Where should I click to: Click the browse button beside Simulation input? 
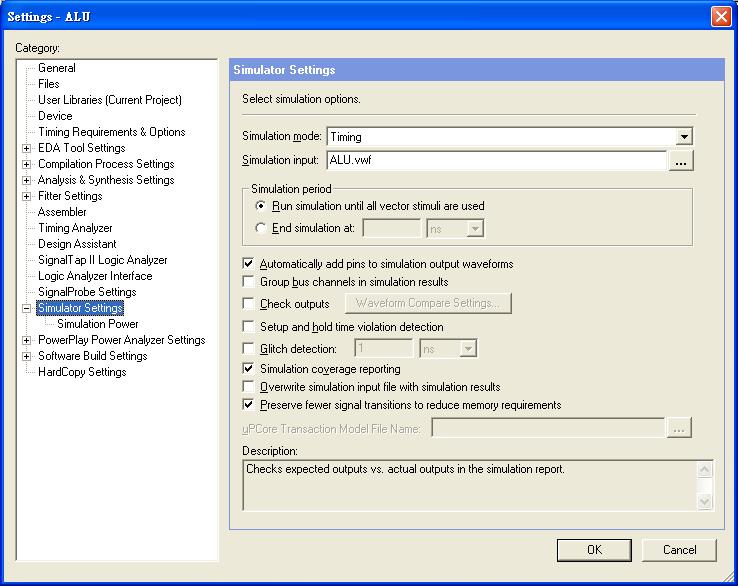tap(681, 160)
